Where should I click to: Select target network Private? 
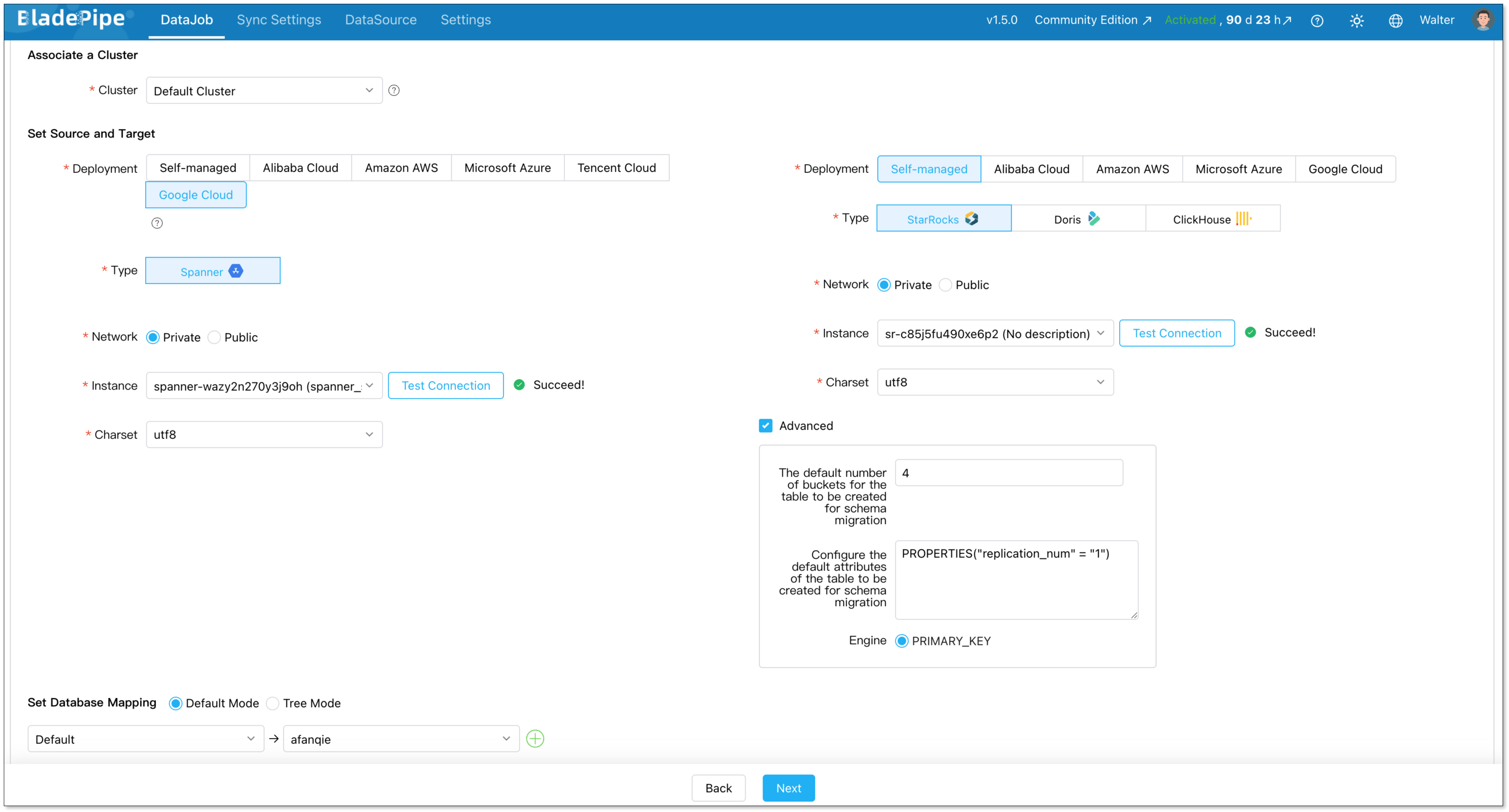(884, 285)
